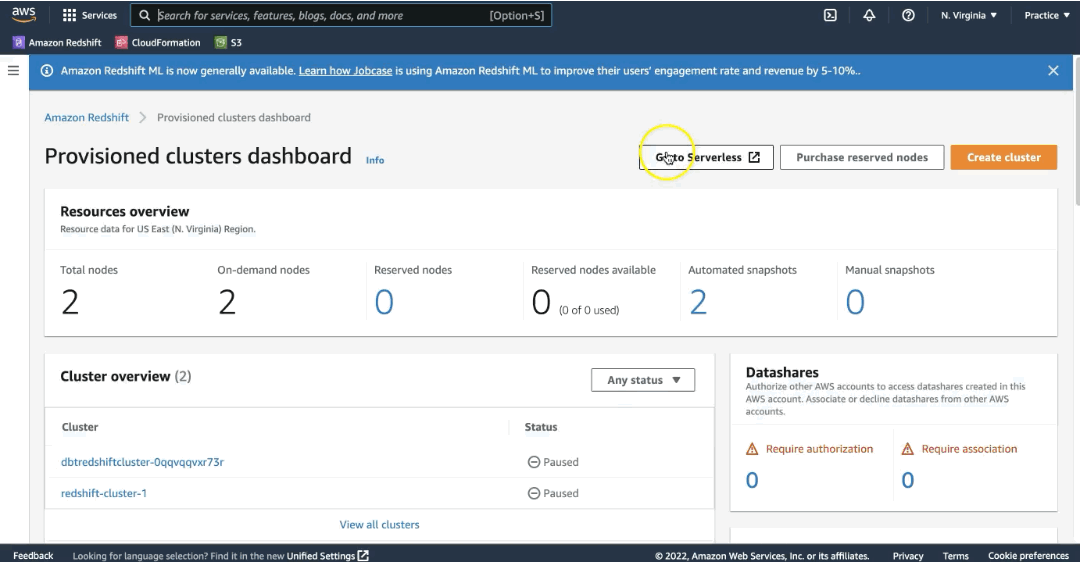
Task: Open the Services grid menu
Action: [90, 15]
